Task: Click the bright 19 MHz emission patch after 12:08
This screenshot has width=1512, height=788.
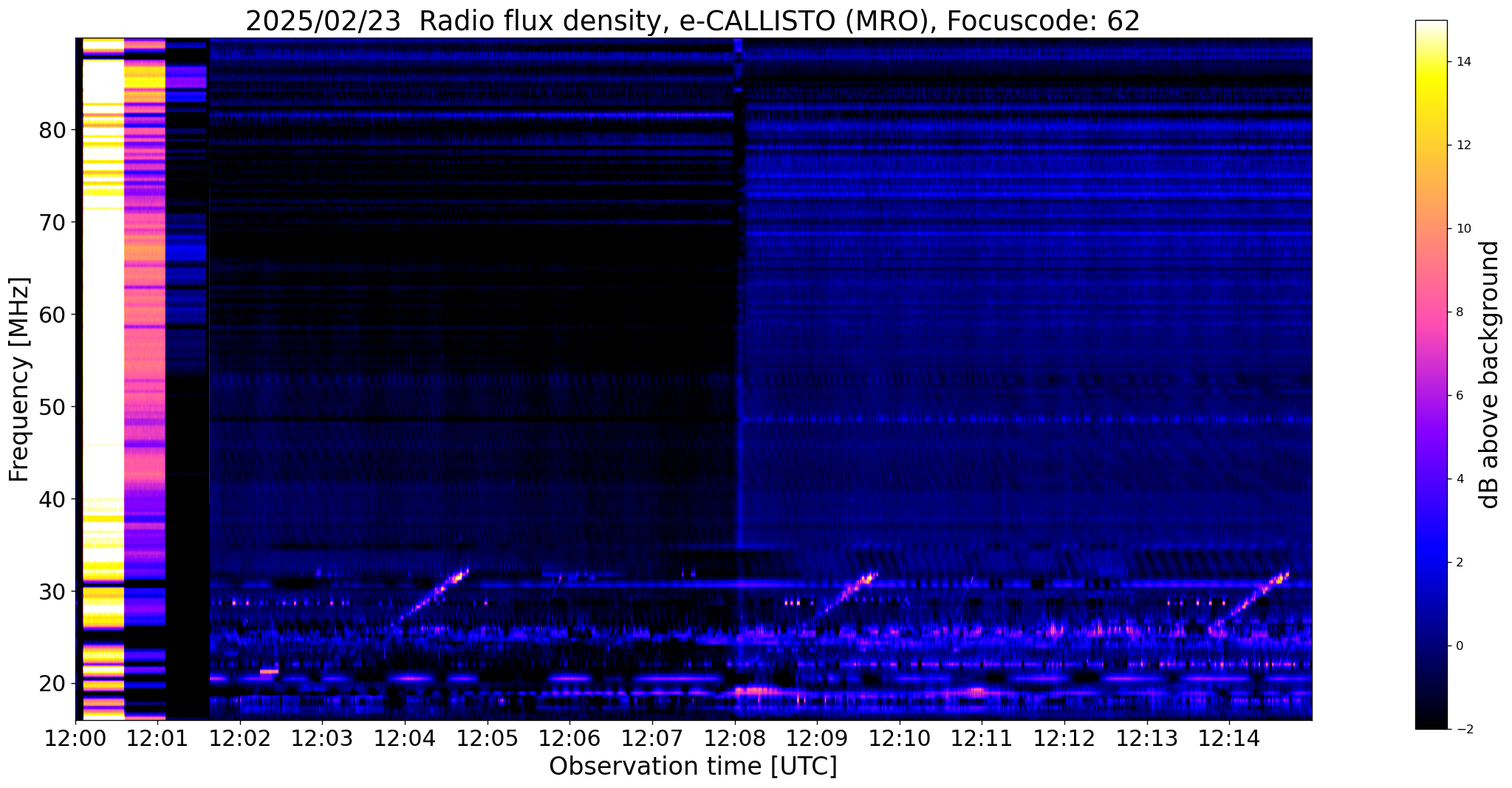Action: 757,692
